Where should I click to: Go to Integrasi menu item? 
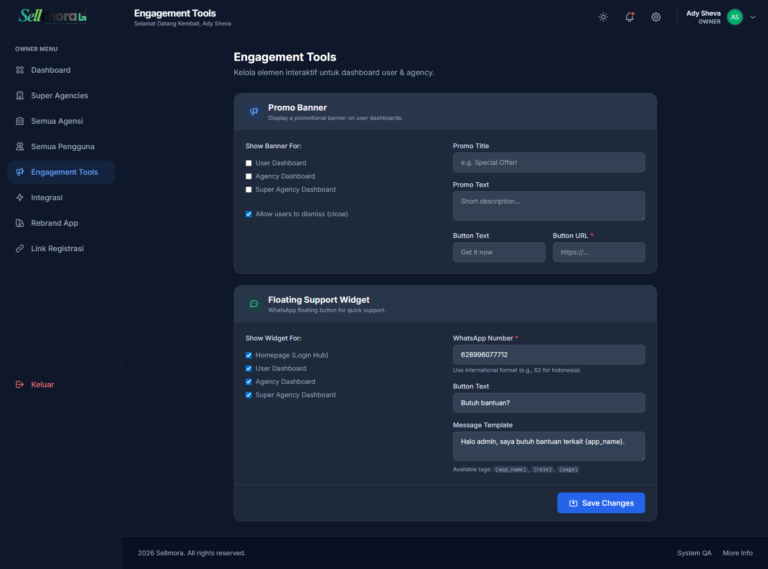click(46, 198)
